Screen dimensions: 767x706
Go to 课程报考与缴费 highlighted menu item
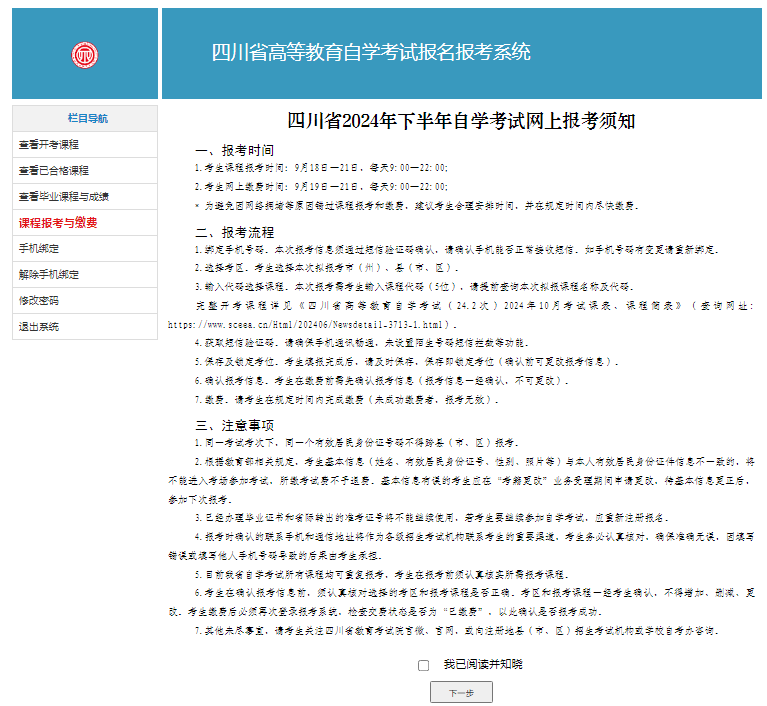(x=58, y=223)
